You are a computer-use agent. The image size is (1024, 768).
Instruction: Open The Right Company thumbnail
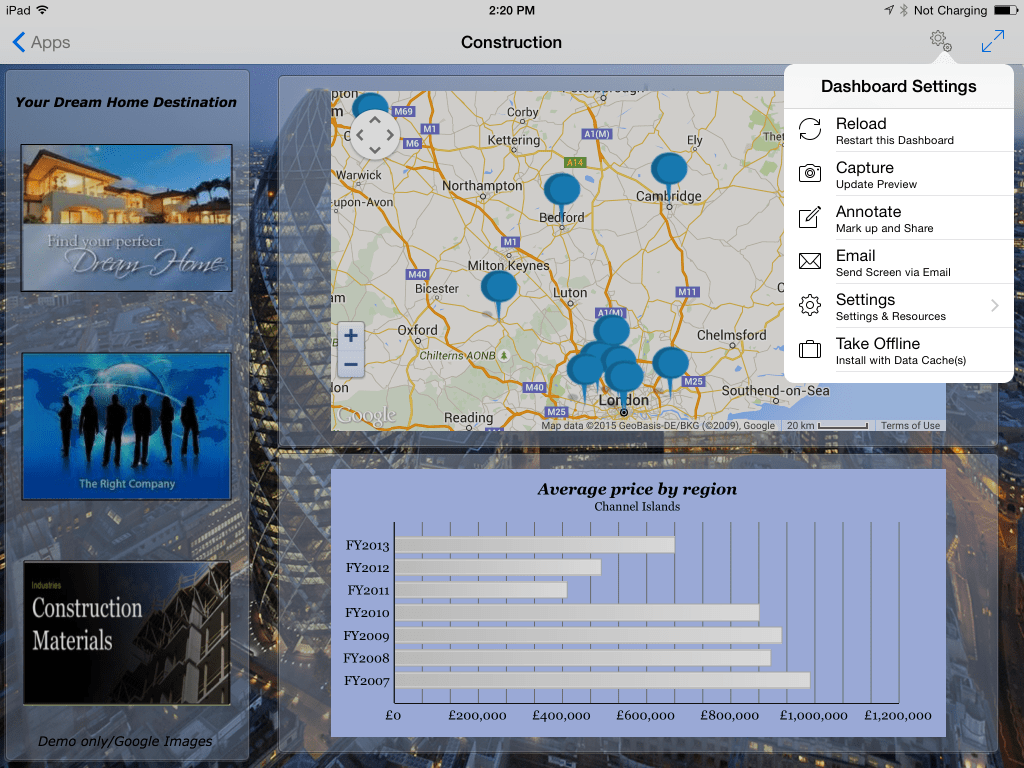(x=126, y=426)
